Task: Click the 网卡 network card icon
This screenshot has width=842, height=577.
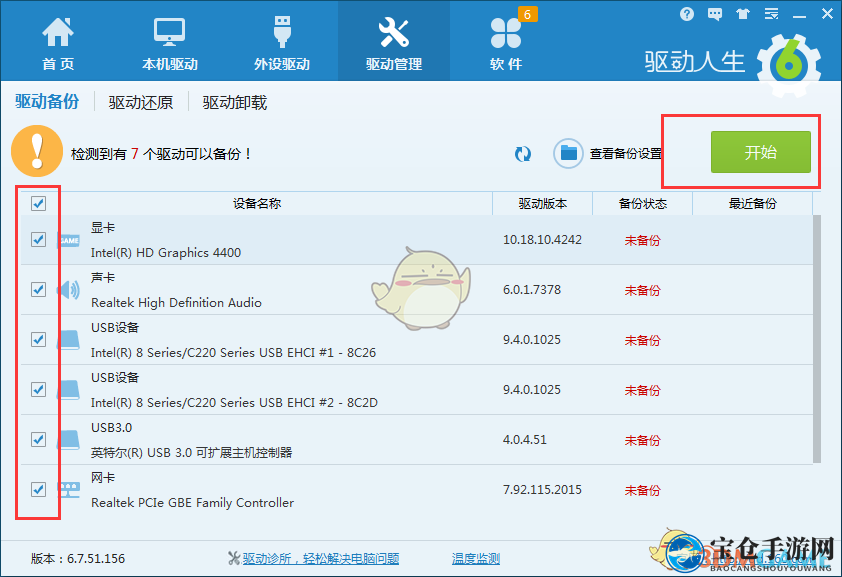Action: click(x=69, y=489)
